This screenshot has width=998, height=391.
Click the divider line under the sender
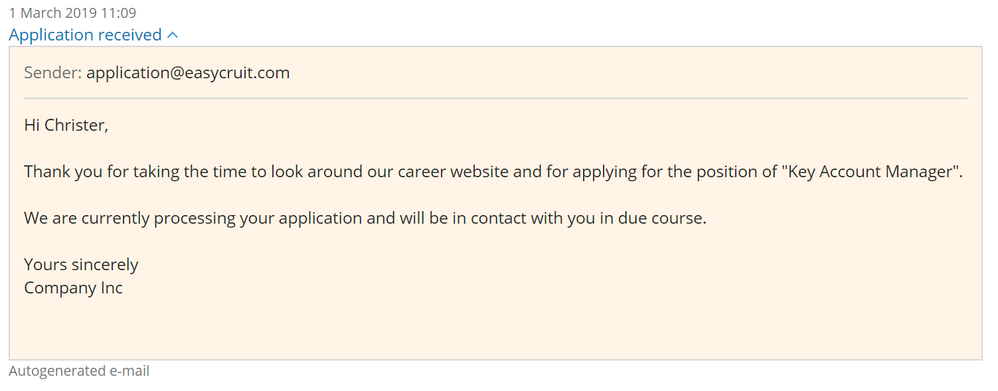click(495, 98)
